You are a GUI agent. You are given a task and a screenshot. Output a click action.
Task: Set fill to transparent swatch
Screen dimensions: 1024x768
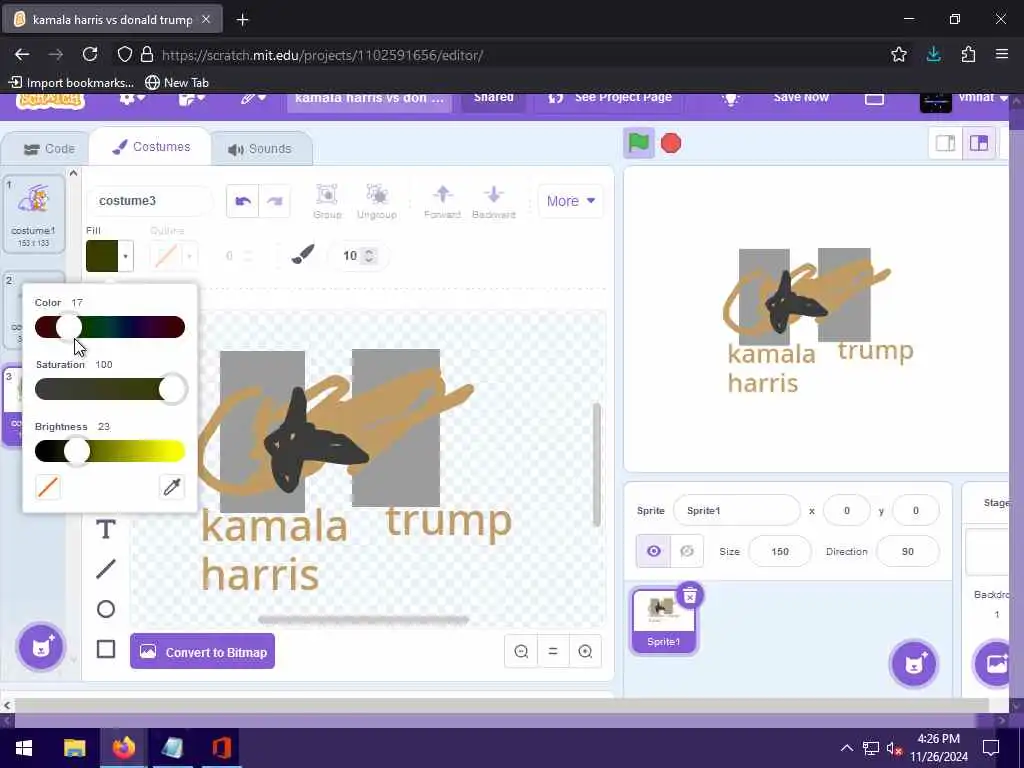pyautogui.click(x=48, y=487)
